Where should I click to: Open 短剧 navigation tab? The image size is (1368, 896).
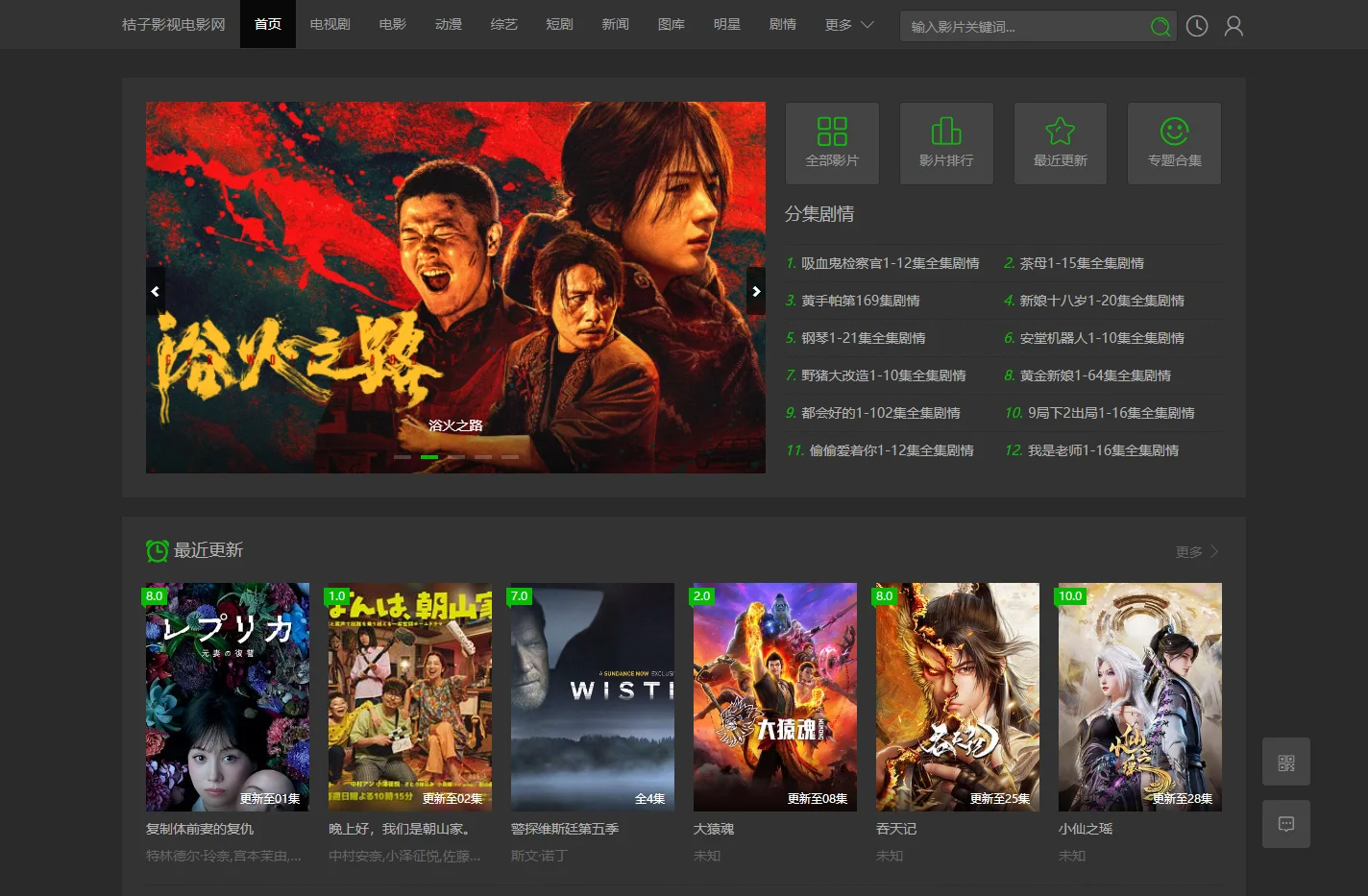pyautogui.click(x=560, y=24)
